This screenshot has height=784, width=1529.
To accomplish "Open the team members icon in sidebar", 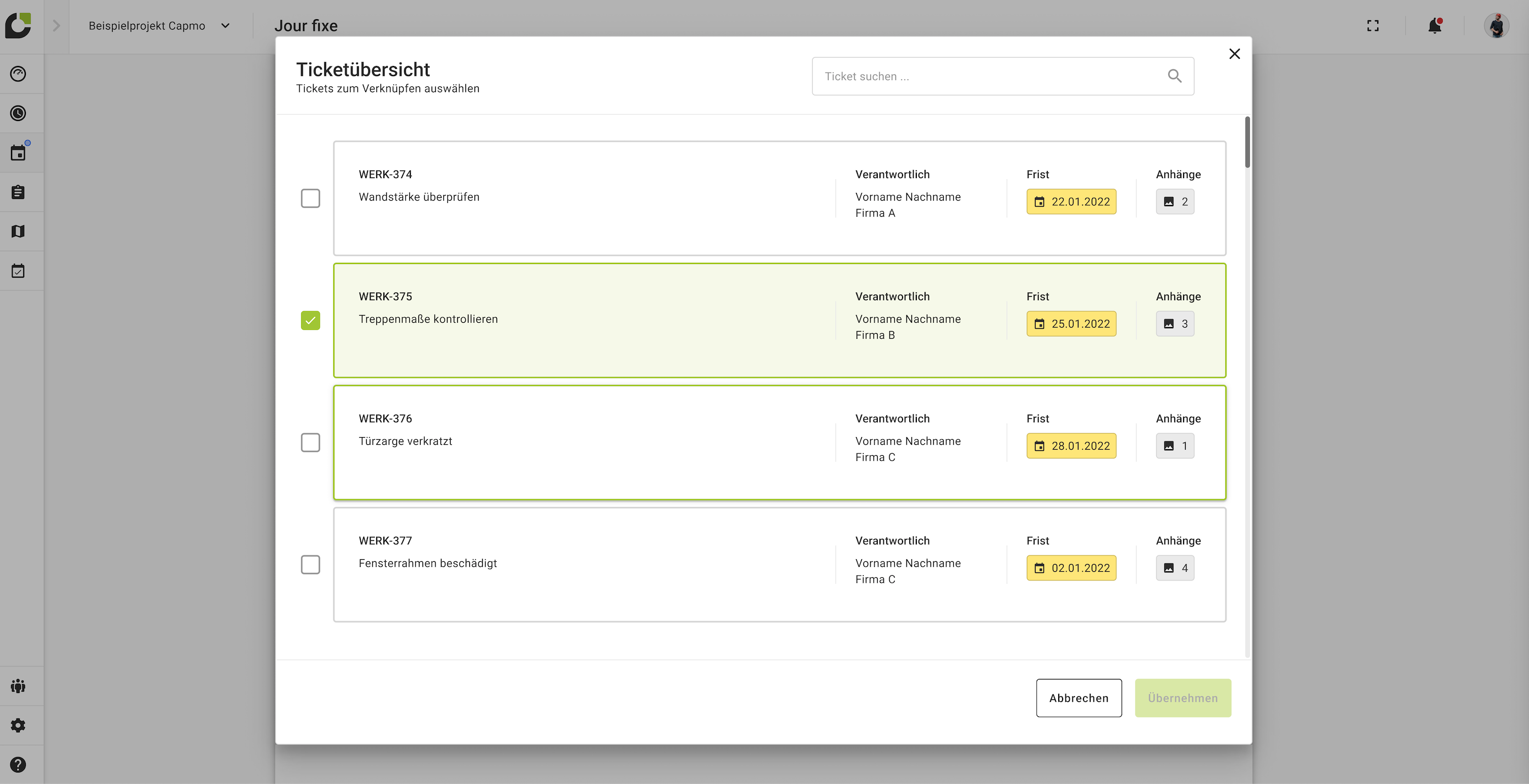I will pos(18,686).
